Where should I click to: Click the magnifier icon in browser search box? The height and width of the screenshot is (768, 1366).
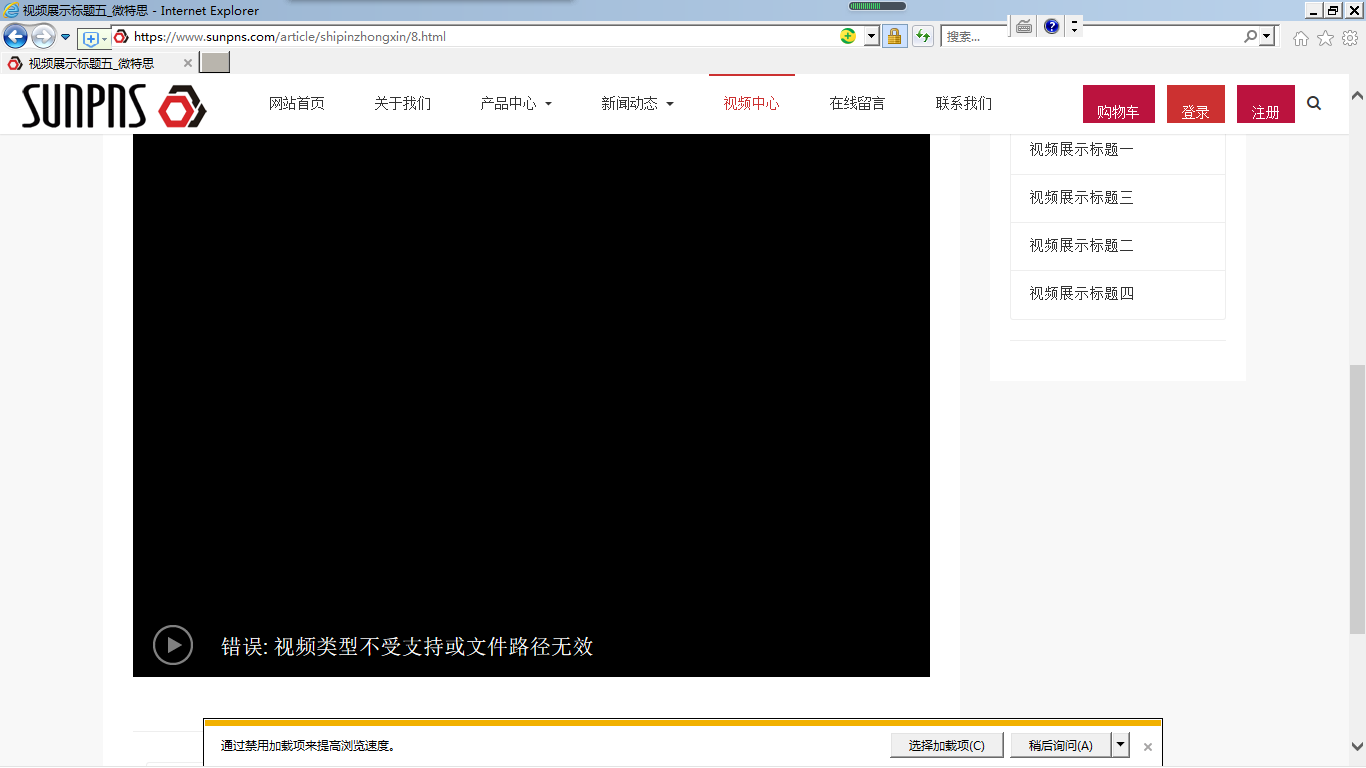click(1250, 37)
